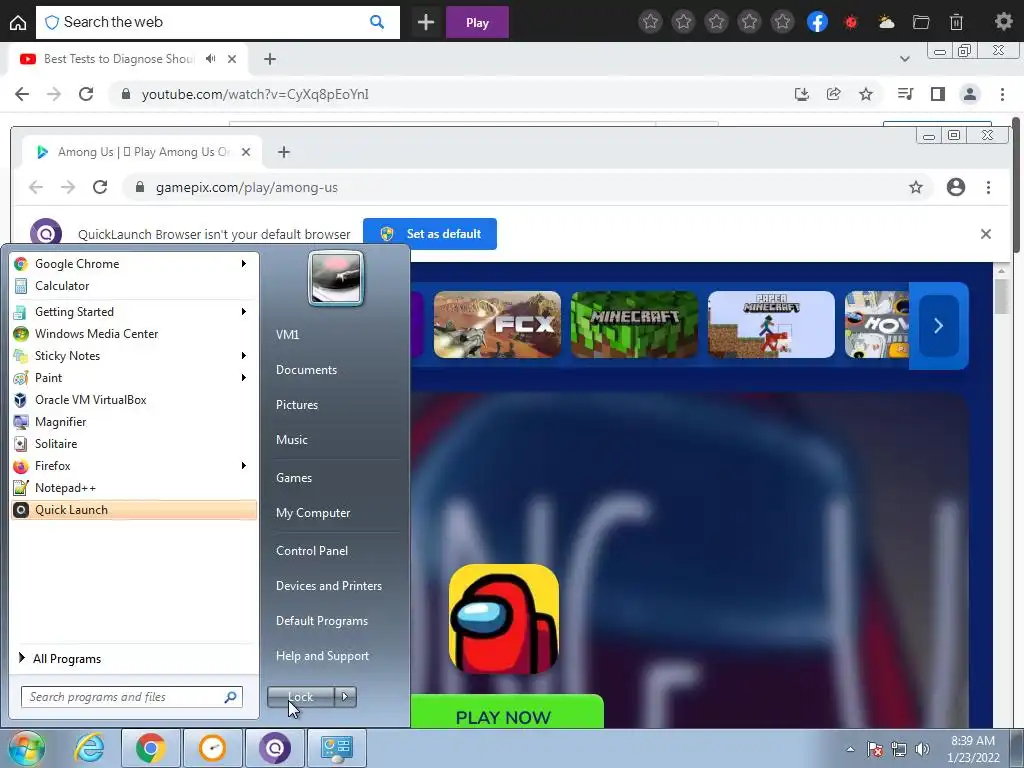This screenshot has height=768, width=1024.
Task: Click the next arrow of the games carousel
Action: [x=938, y=325]
